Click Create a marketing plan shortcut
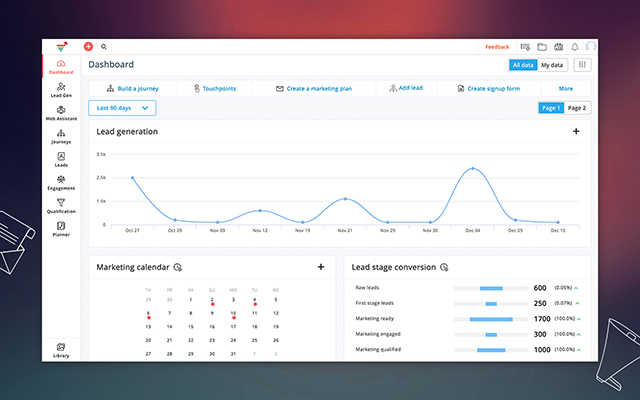640x400 pixels. (314, 89)
